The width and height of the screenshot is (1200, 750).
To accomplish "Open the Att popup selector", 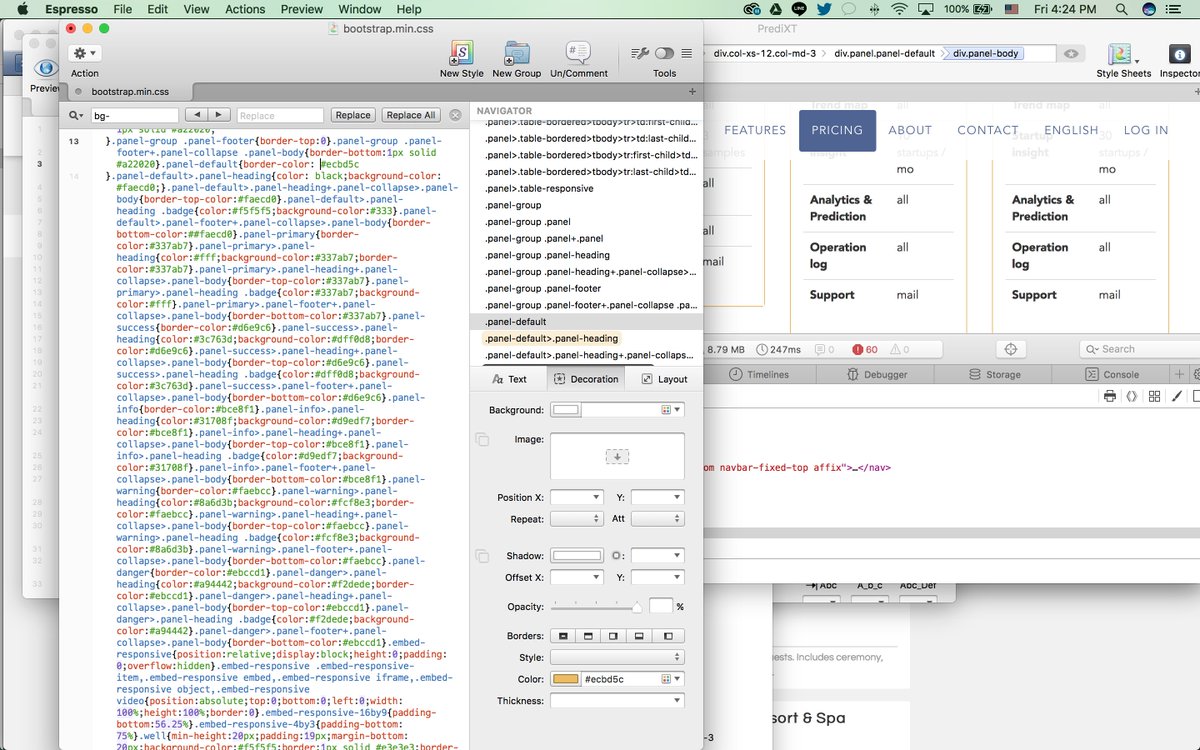I will [x=658, y=519].
